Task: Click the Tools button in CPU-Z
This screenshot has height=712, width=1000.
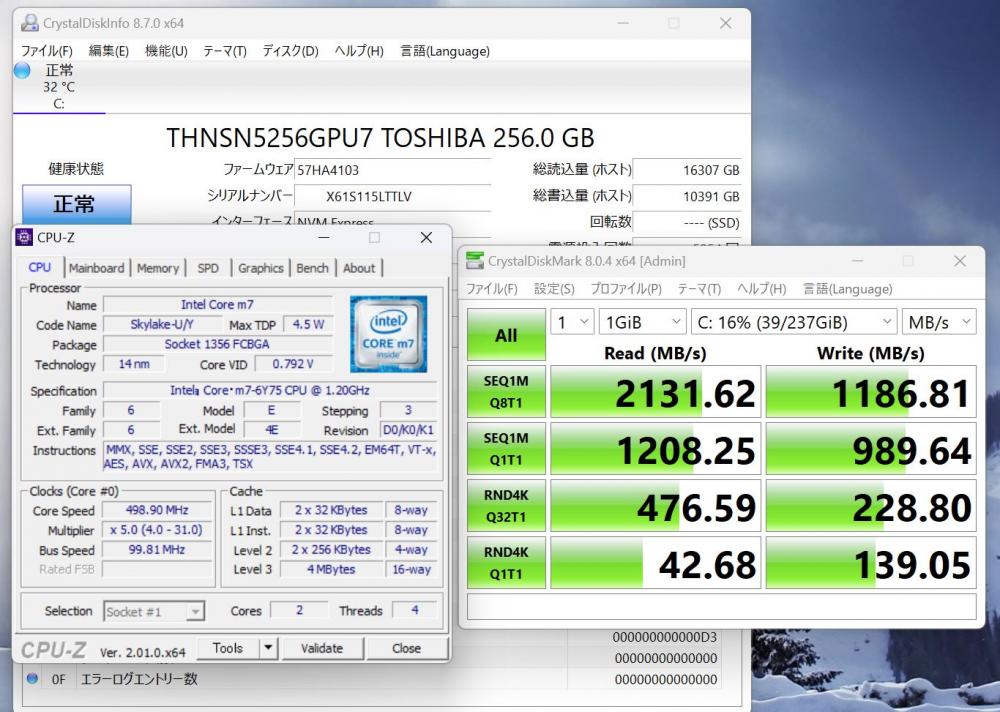Action: pyautogui.click(x=228, y=648)
